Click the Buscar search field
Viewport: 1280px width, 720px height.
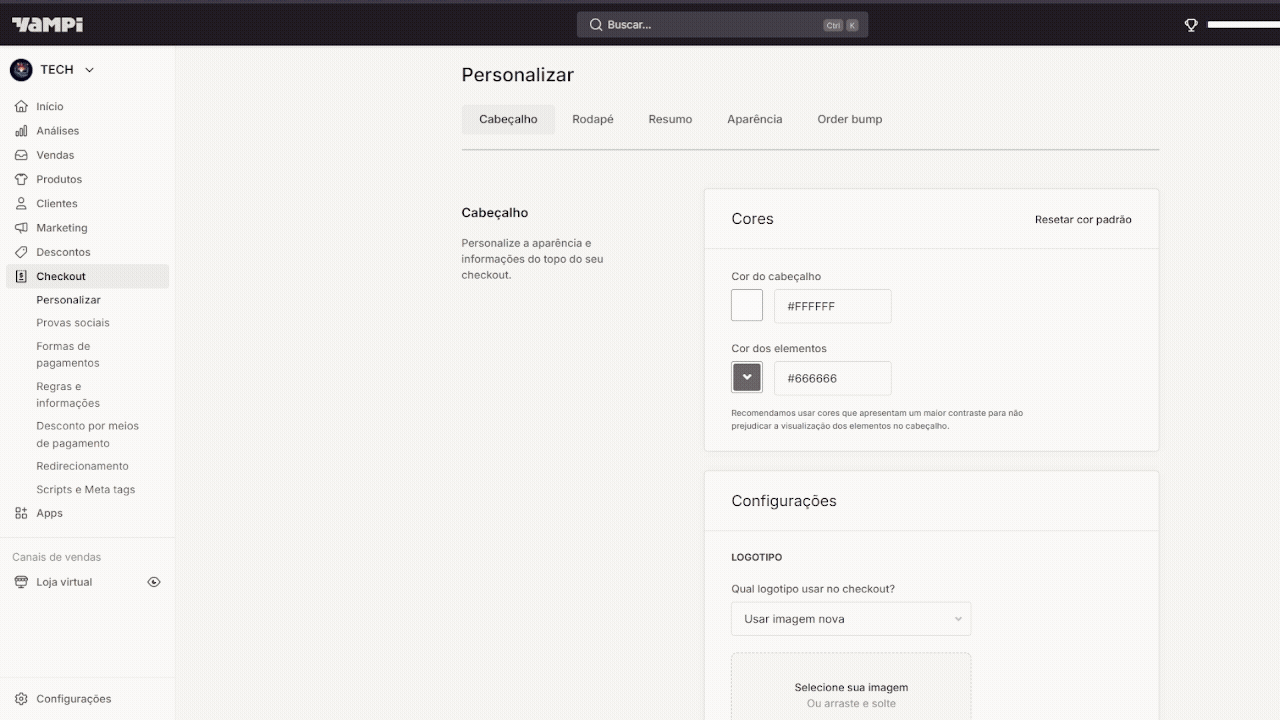(722, 25)
